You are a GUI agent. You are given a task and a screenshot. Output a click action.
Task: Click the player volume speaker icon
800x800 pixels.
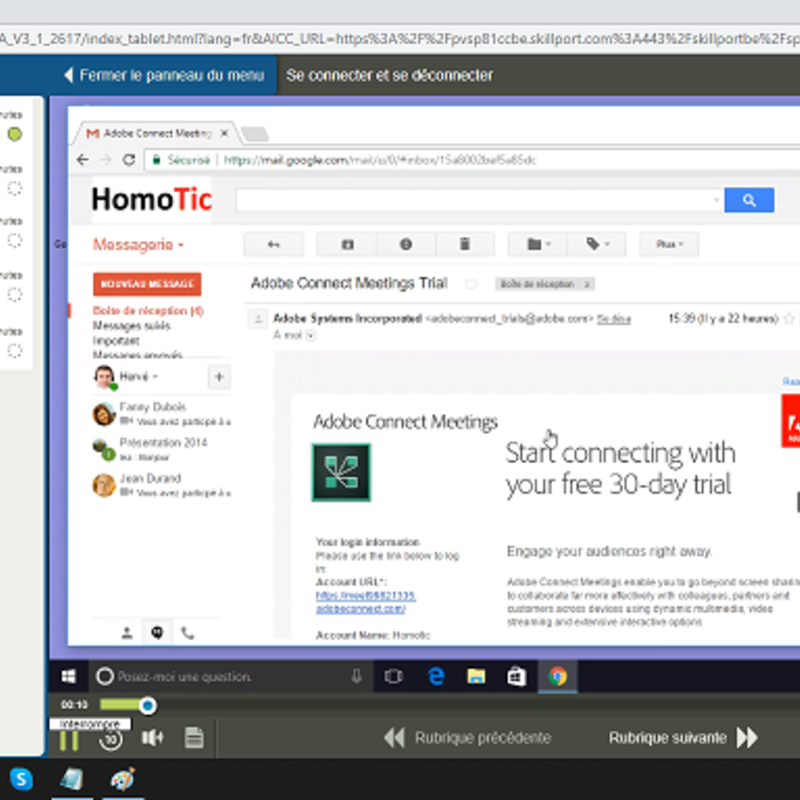click(x=152, y=738)
